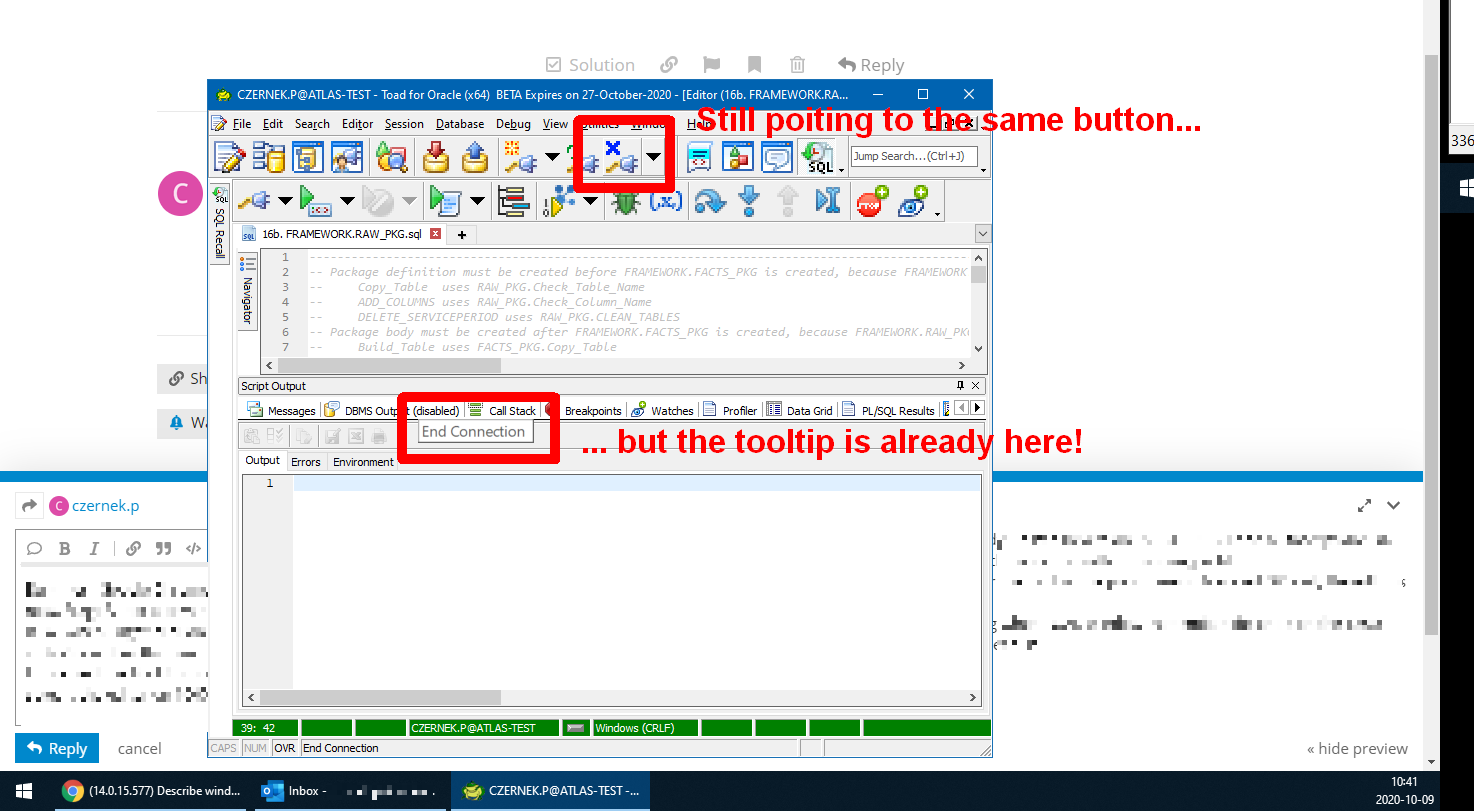Open the Debug menu

coord(513,124)
